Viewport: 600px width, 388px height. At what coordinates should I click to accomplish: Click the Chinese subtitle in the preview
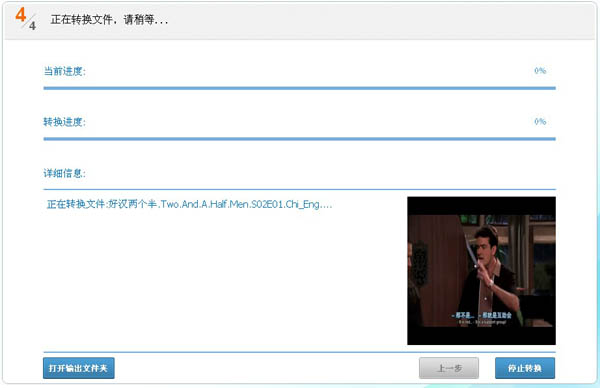[481, 315]
